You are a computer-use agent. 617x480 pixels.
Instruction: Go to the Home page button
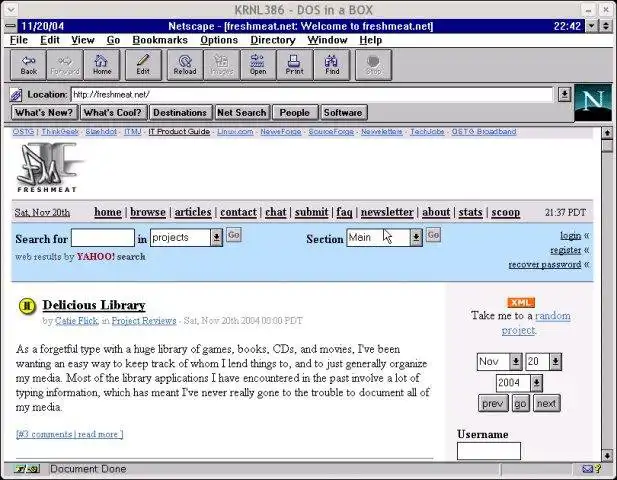pos(102,65)
